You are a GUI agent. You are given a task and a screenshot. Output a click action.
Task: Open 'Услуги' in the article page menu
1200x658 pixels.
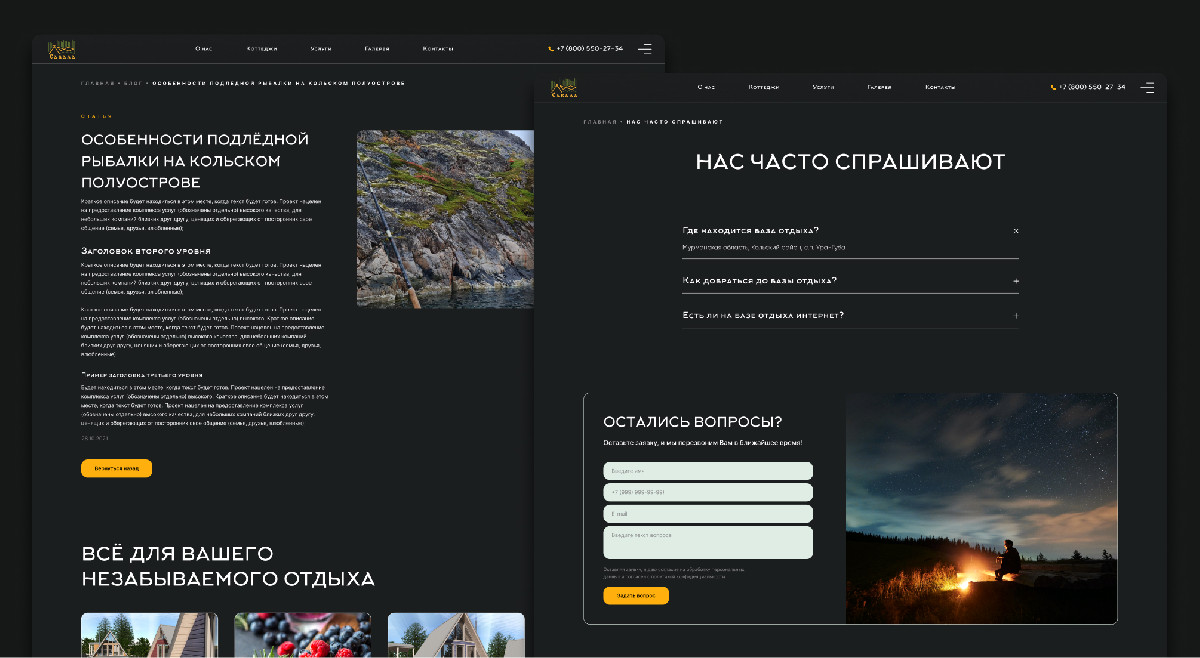(321, 48)
